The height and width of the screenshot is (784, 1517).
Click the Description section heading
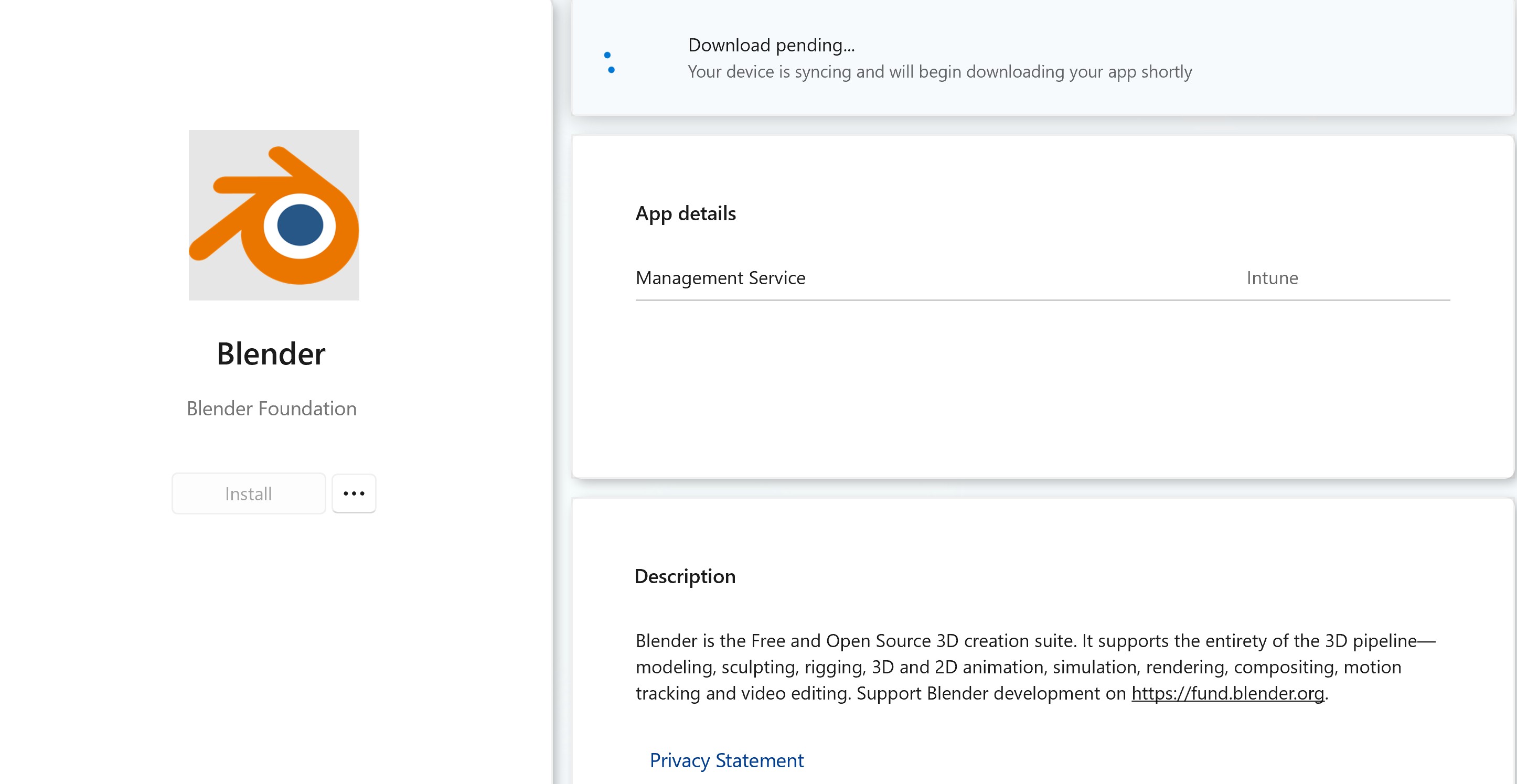(685, 576)
